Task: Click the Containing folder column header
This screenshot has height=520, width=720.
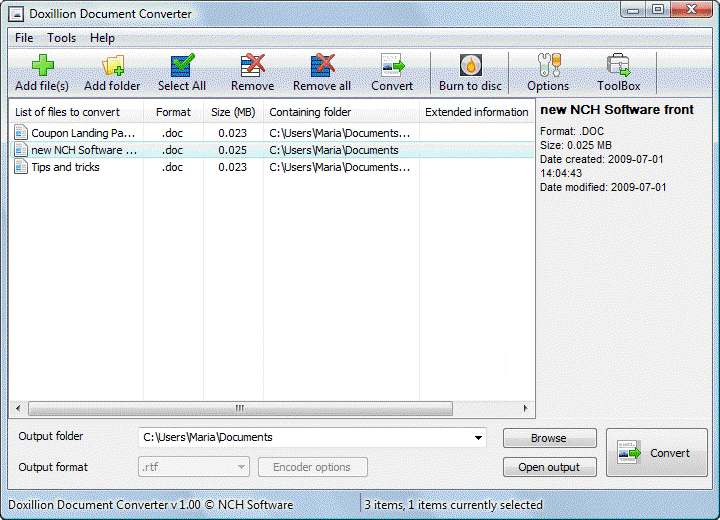Action: pos(341,112)
